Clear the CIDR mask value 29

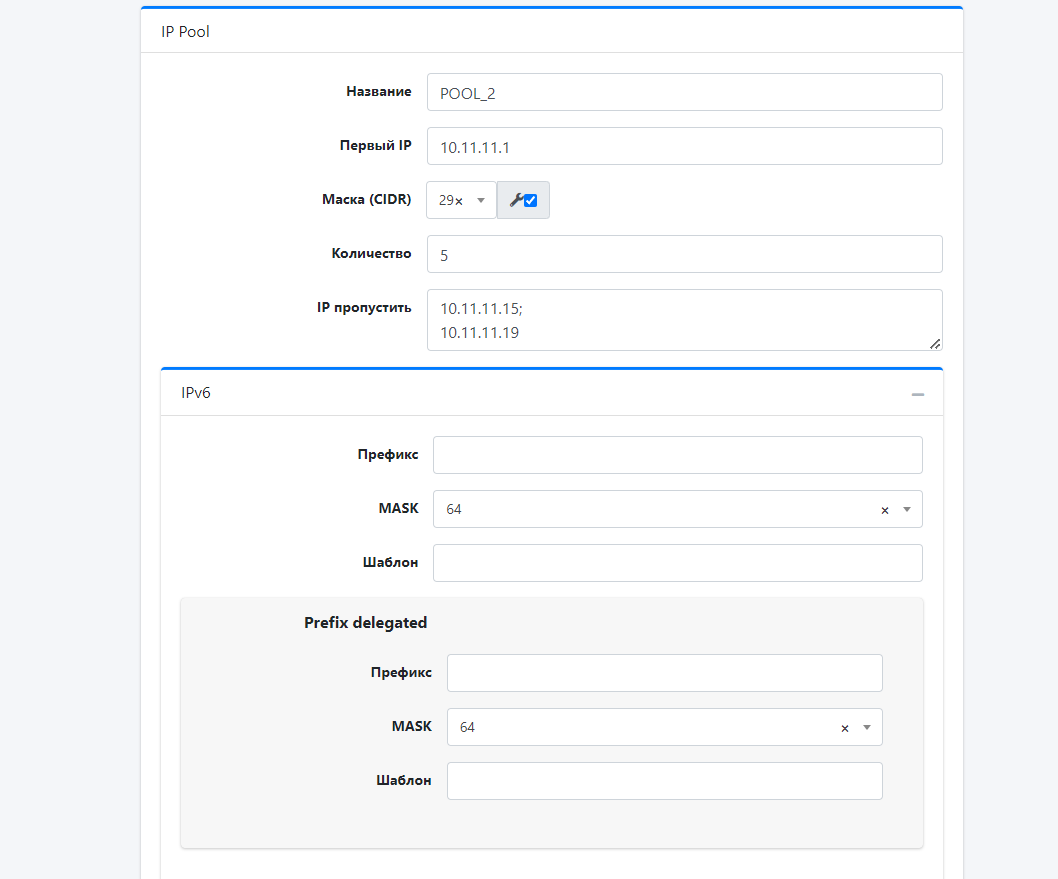click(x=459, y=201)
